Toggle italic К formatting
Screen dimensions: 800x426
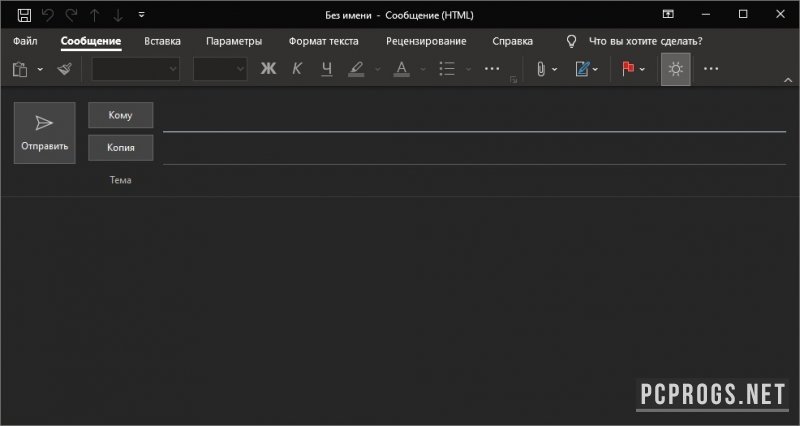coord(297,69)
